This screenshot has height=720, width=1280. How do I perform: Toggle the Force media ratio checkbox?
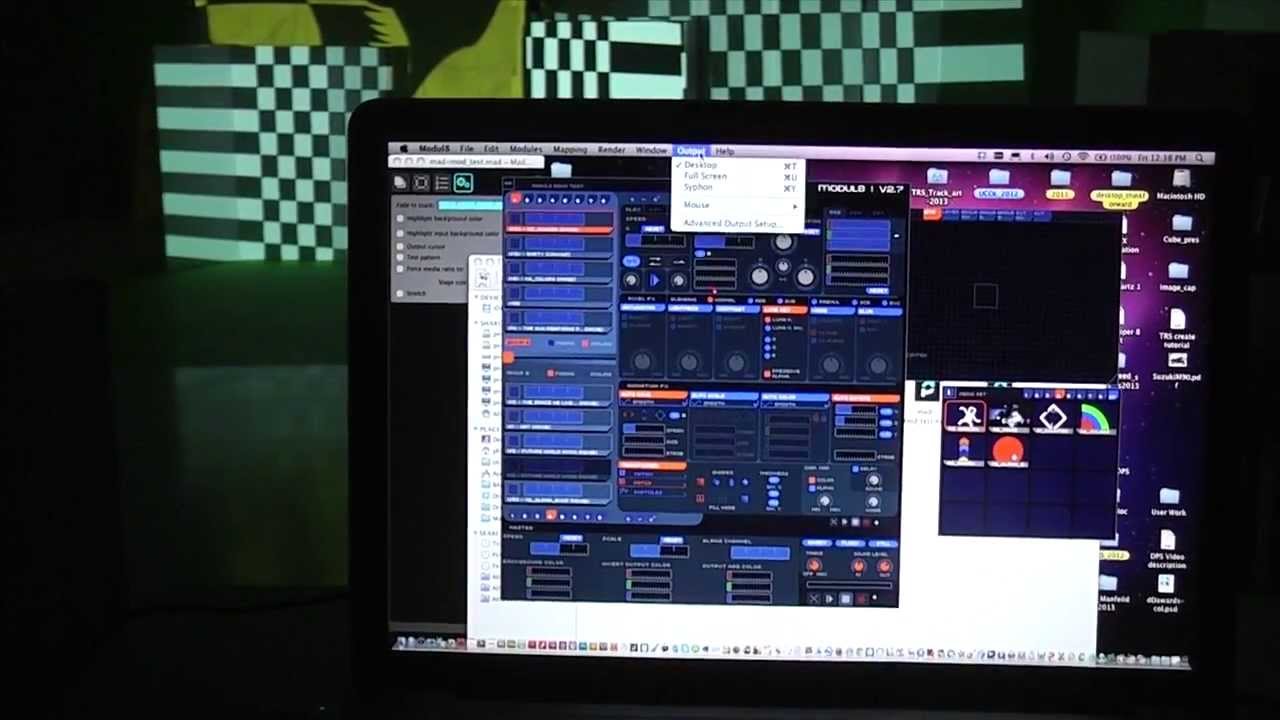coord(401,269)
